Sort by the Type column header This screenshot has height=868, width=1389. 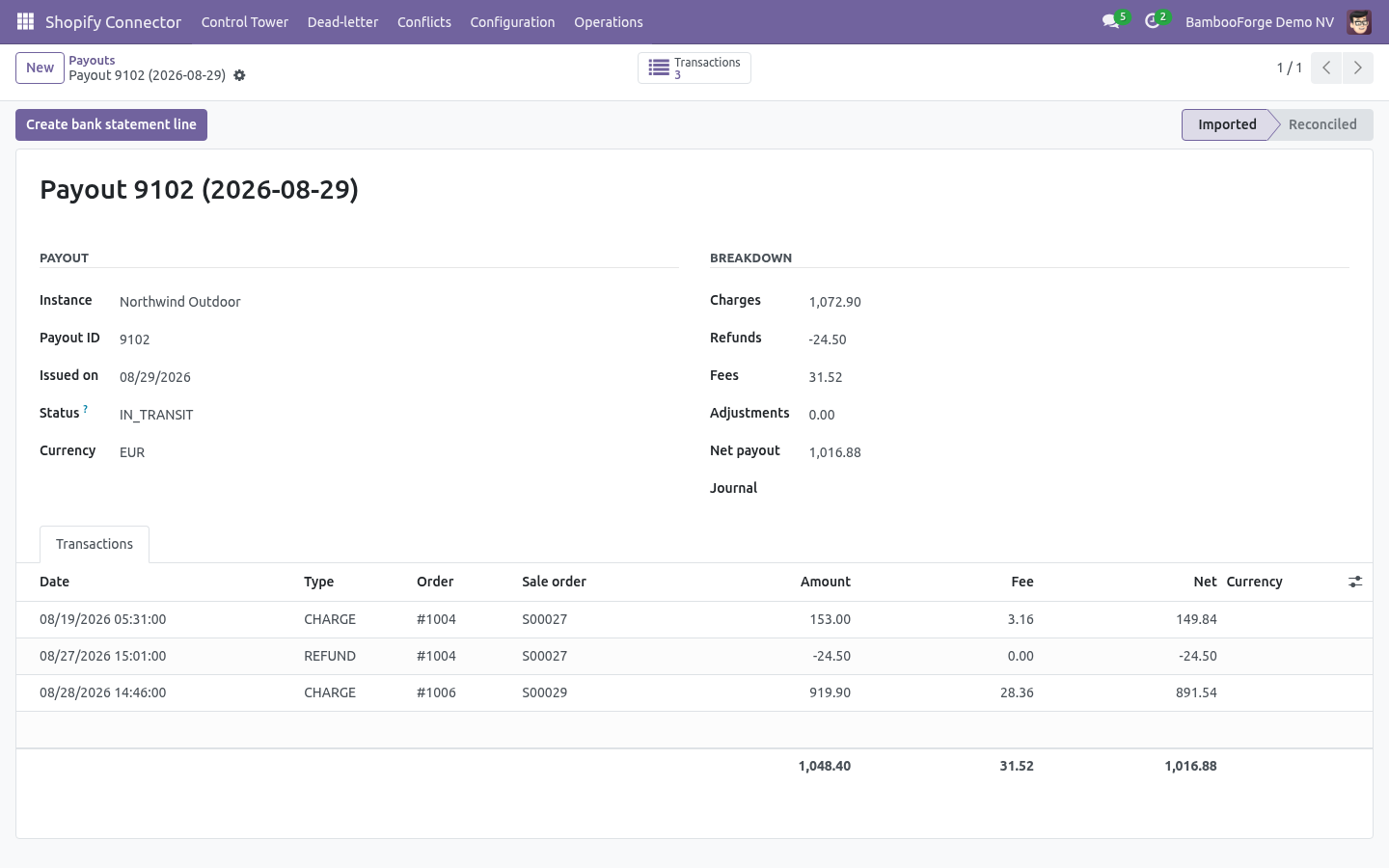pyautogui.click(x=318, y=582)
